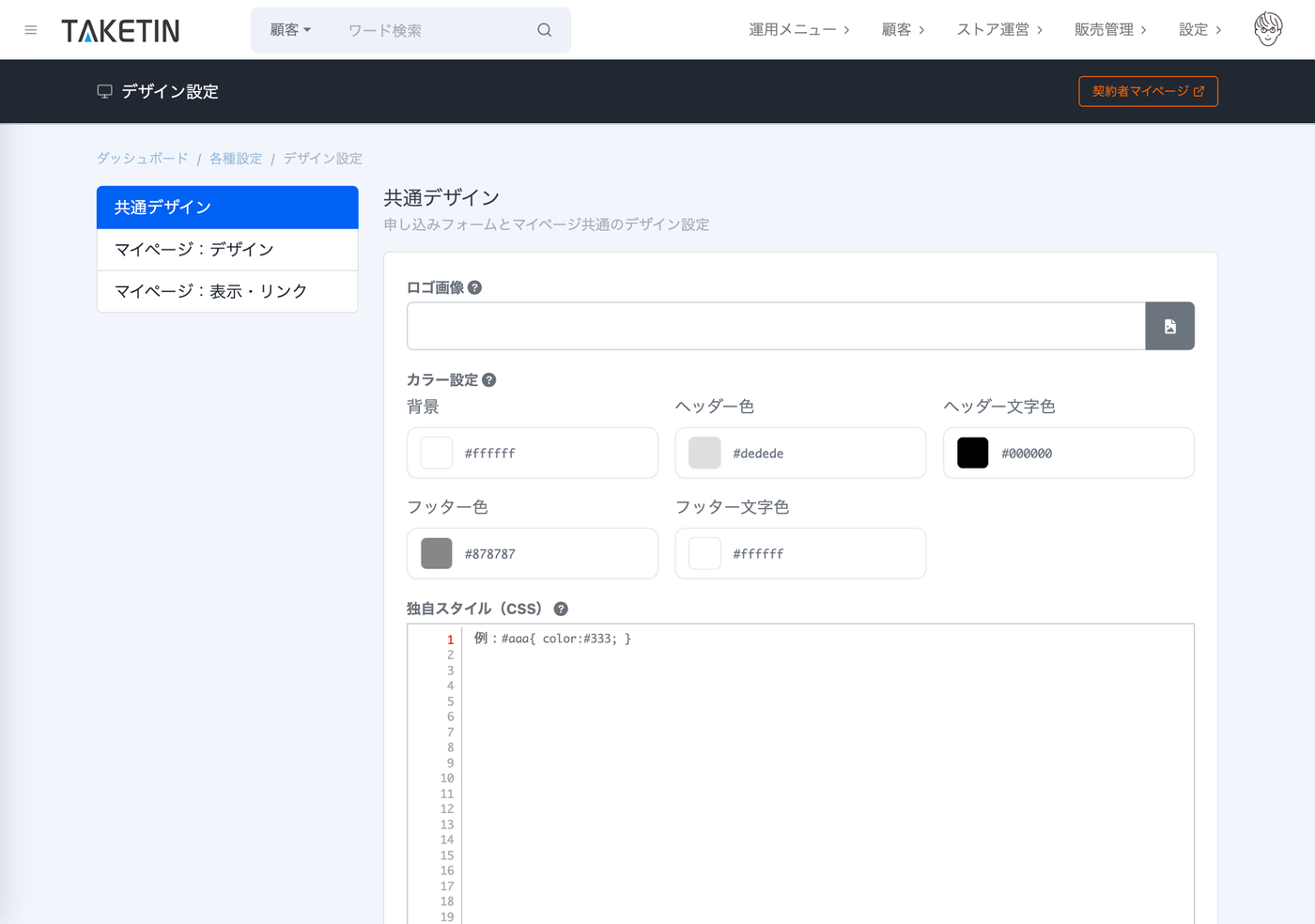Show help for カラー設定

point(488,379)
